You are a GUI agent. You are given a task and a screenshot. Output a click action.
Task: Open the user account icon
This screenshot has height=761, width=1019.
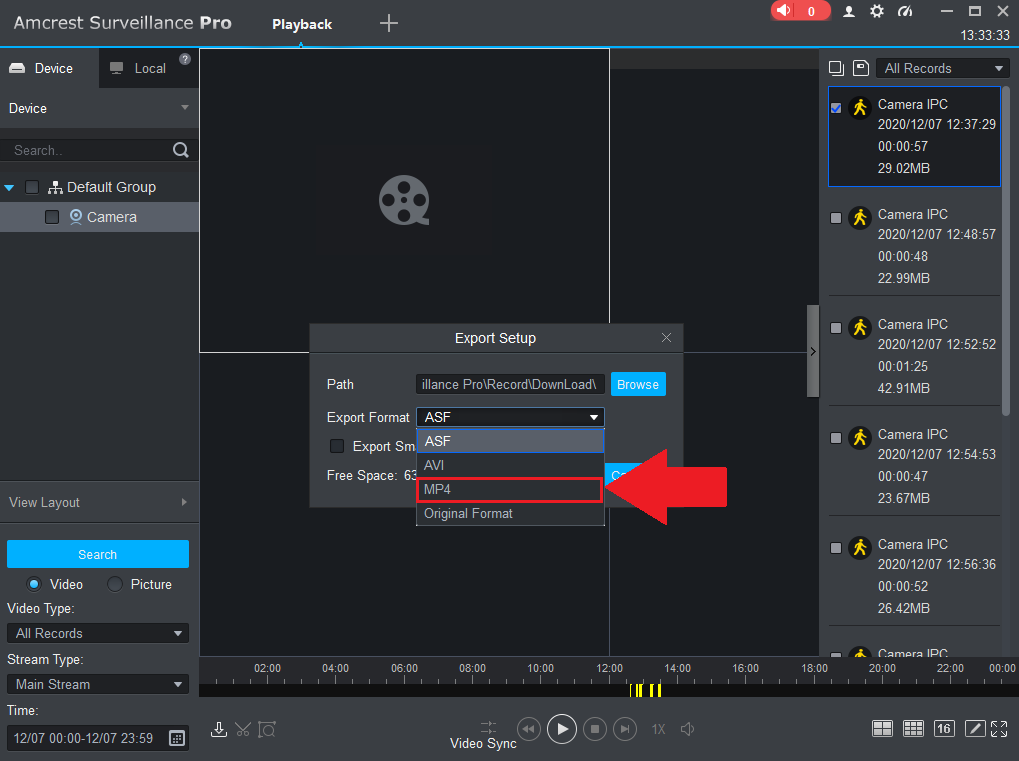[x=848, y=11]
